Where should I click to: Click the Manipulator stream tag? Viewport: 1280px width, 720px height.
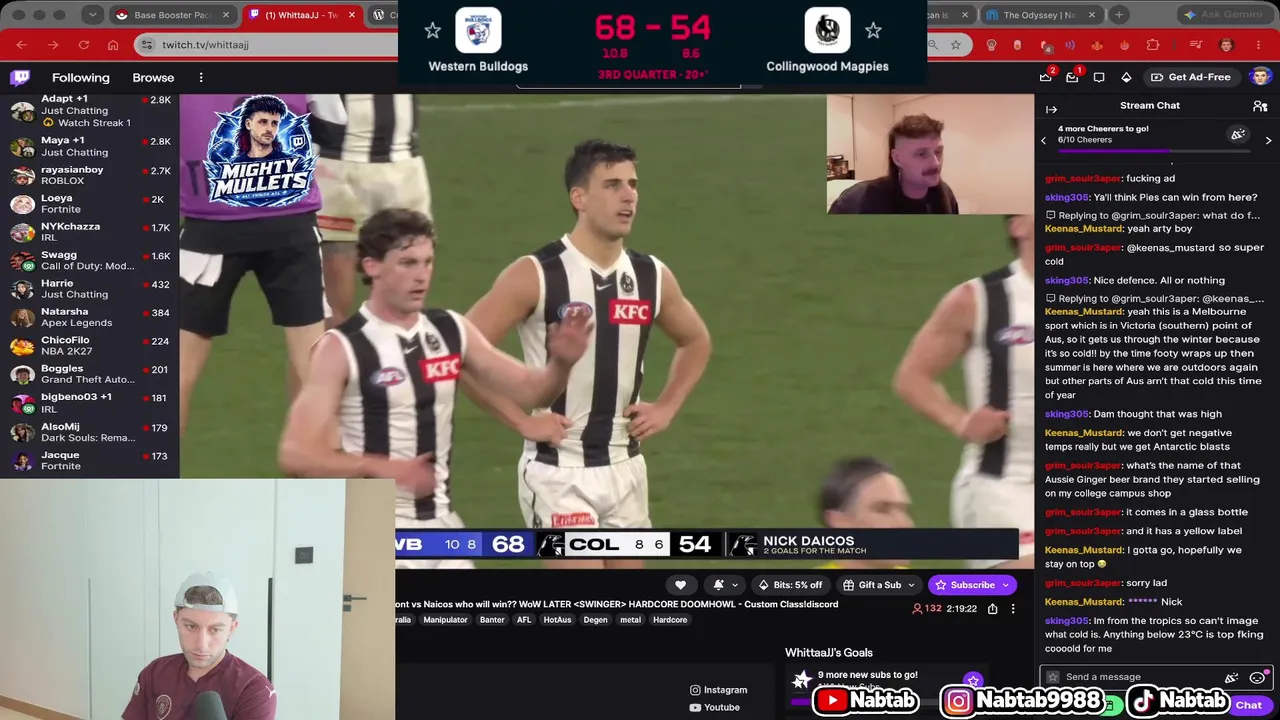point(445,620)
